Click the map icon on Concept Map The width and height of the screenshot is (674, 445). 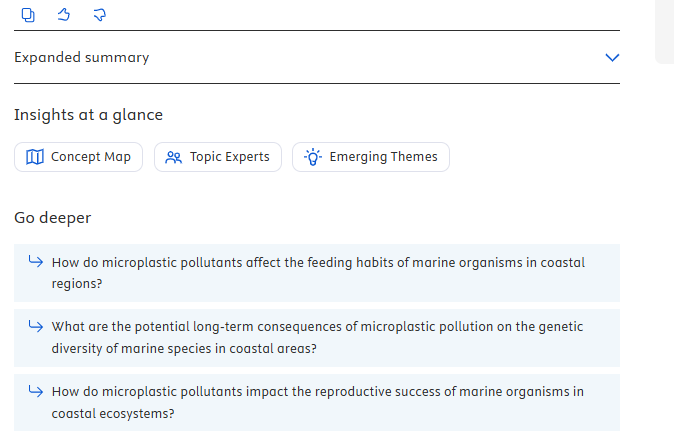pos(35,157)
